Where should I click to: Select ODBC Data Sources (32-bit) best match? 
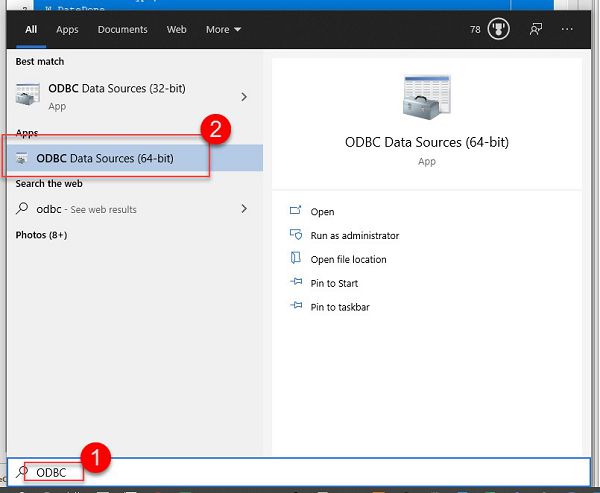click(135, 96)
